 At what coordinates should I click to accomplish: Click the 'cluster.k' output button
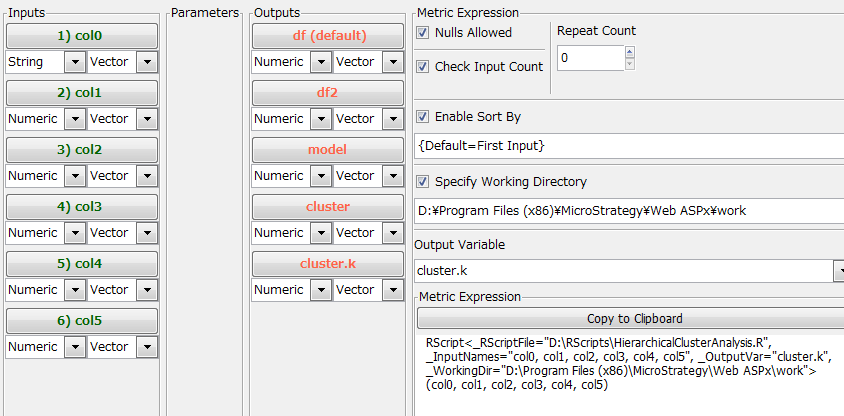(x=327, y=264)
